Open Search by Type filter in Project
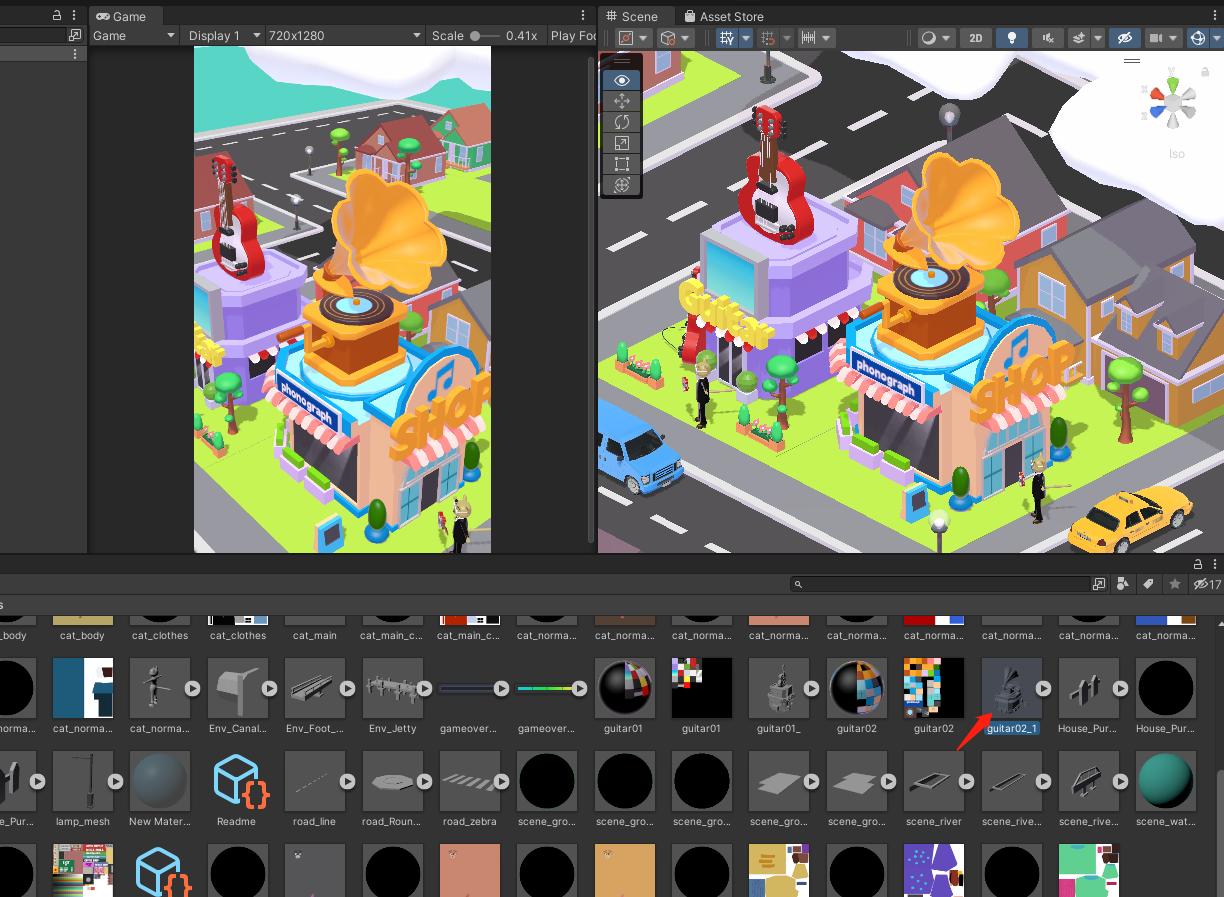Image resolution: width=1224 pixels, height=897 pixels. coord(1123,584)
